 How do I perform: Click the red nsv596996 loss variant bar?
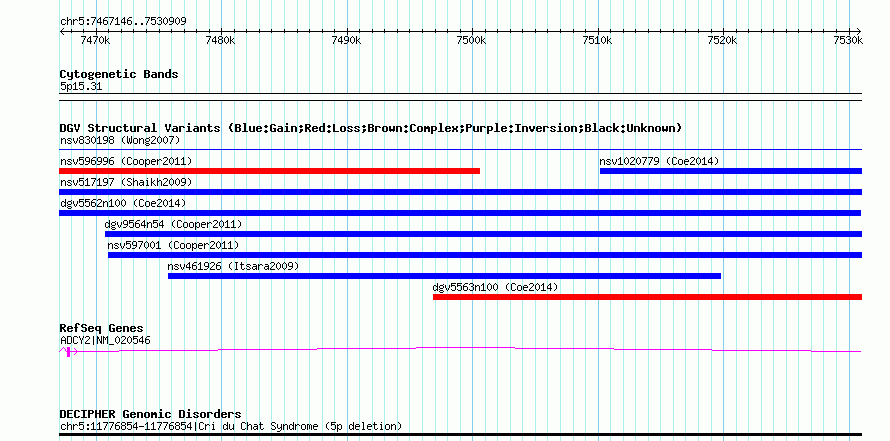pyautogui.click(x=270, y=171)
